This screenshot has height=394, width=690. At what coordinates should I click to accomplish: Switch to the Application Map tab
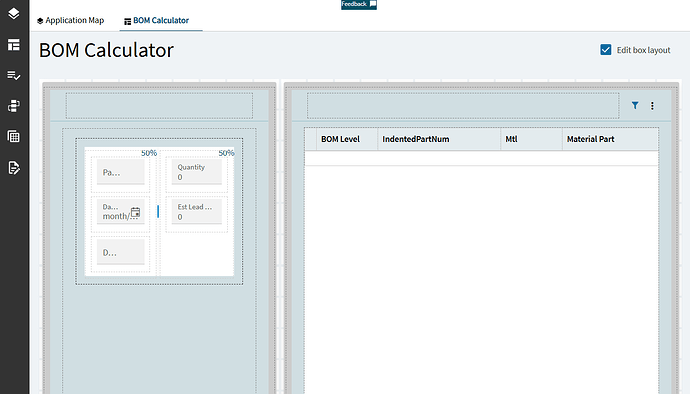coord(70,20)
